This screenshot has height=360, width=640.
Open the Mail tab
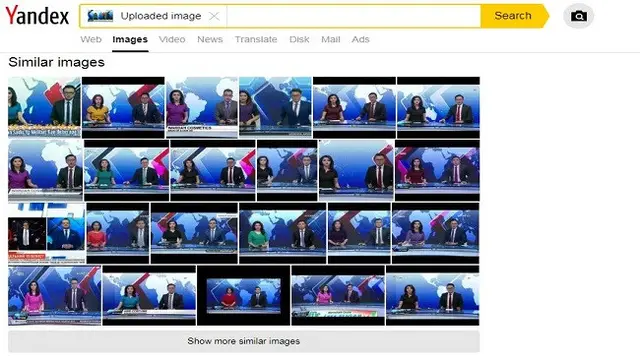pos(331,40)
